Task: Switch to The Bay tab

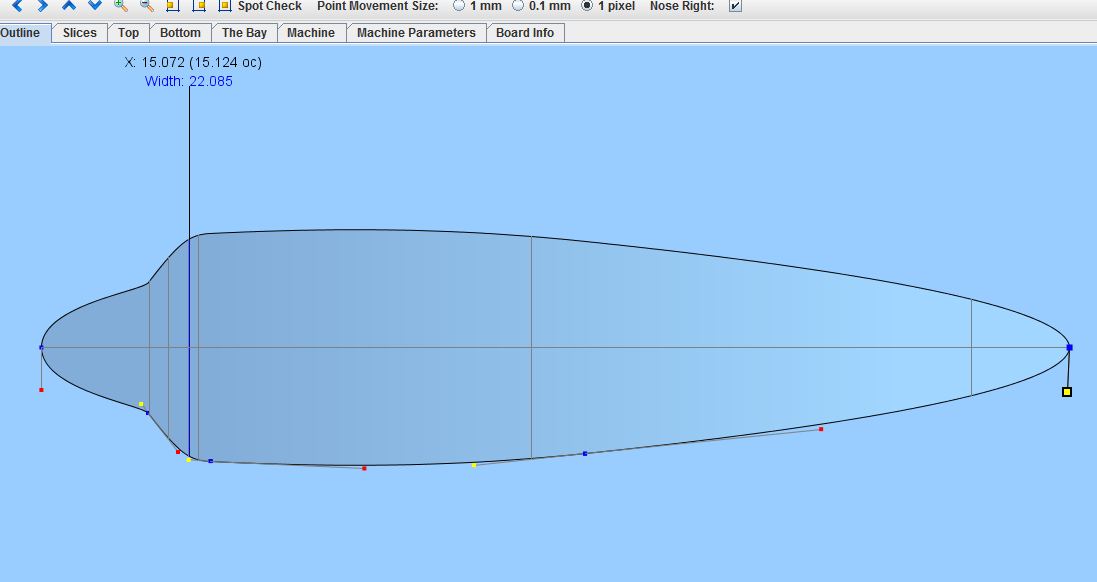Action: tap(244, 33)
